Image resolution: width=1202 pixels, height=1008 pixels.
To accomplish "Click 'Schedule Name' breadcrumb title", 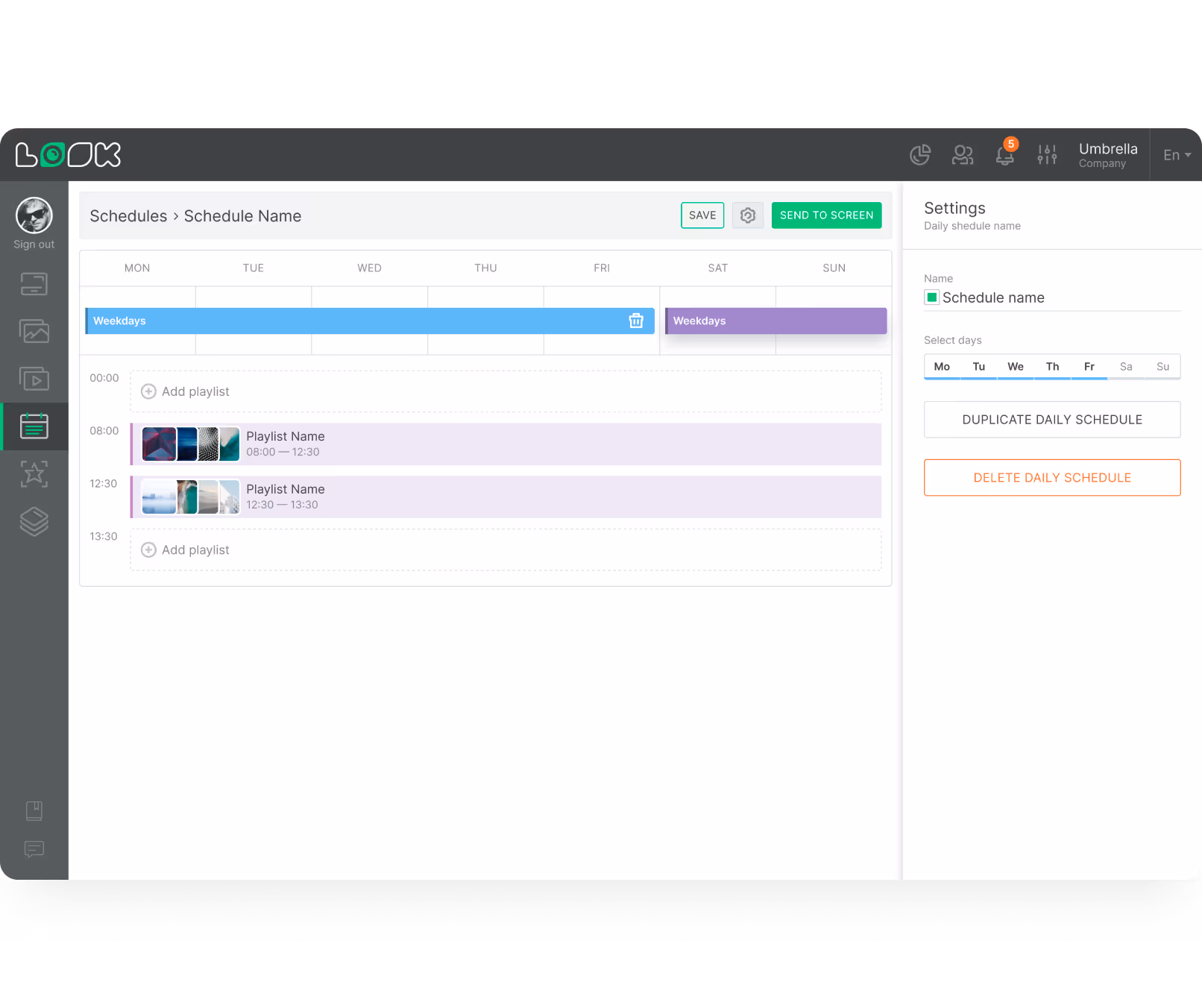I will [243, 216].
